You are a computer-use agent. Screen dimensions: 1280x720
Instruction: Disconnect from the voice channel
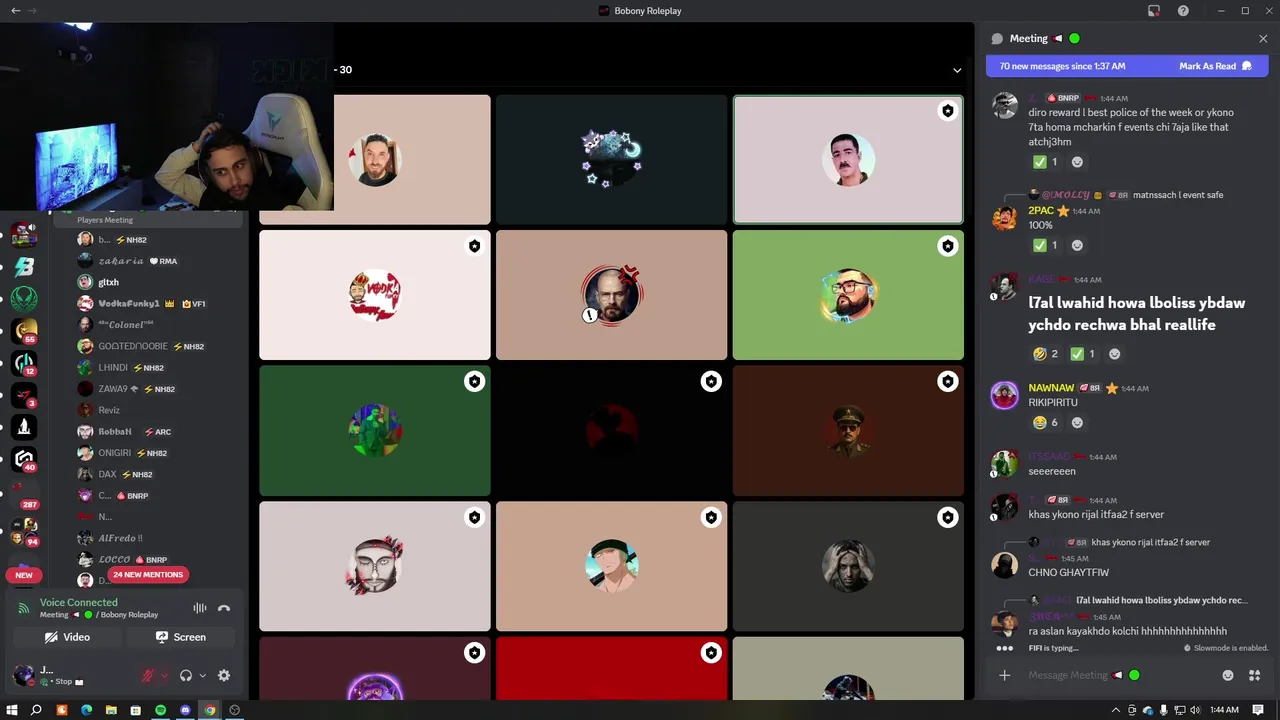(x=224, y=608)
